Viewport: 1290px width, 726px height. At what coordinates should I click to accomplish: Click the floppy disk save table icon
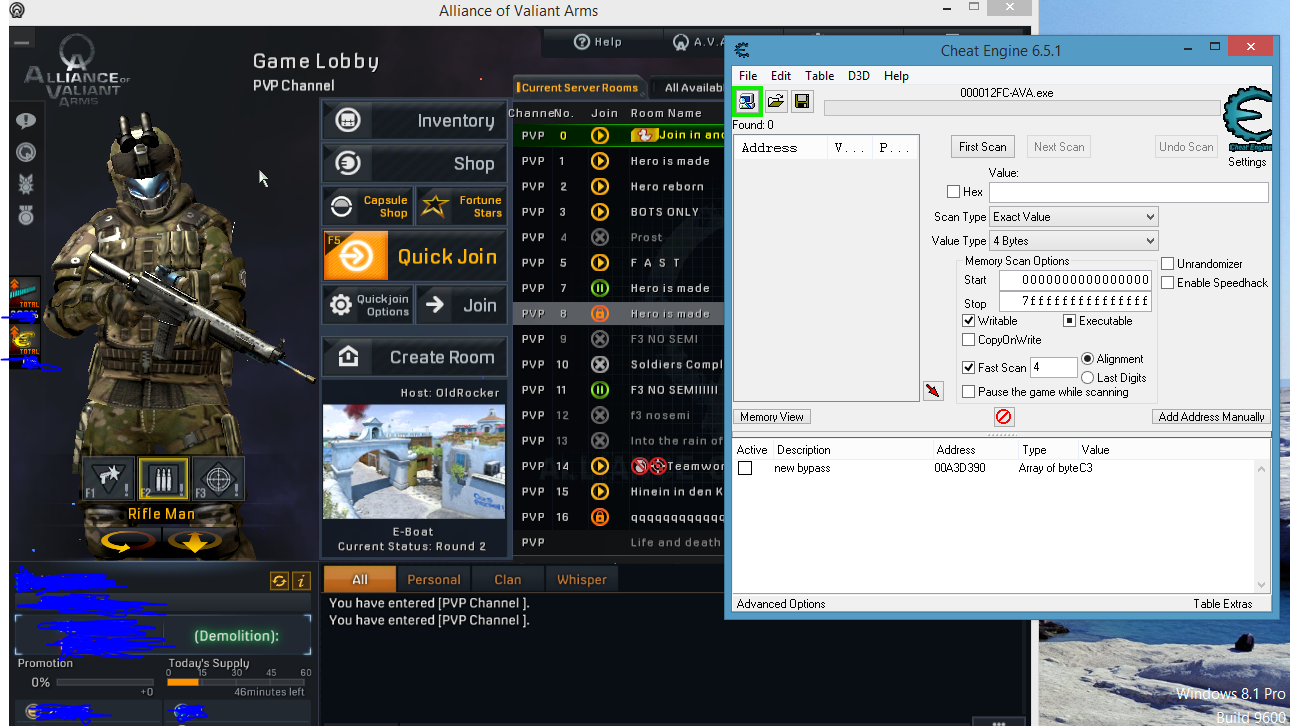[x=802, y=101]
